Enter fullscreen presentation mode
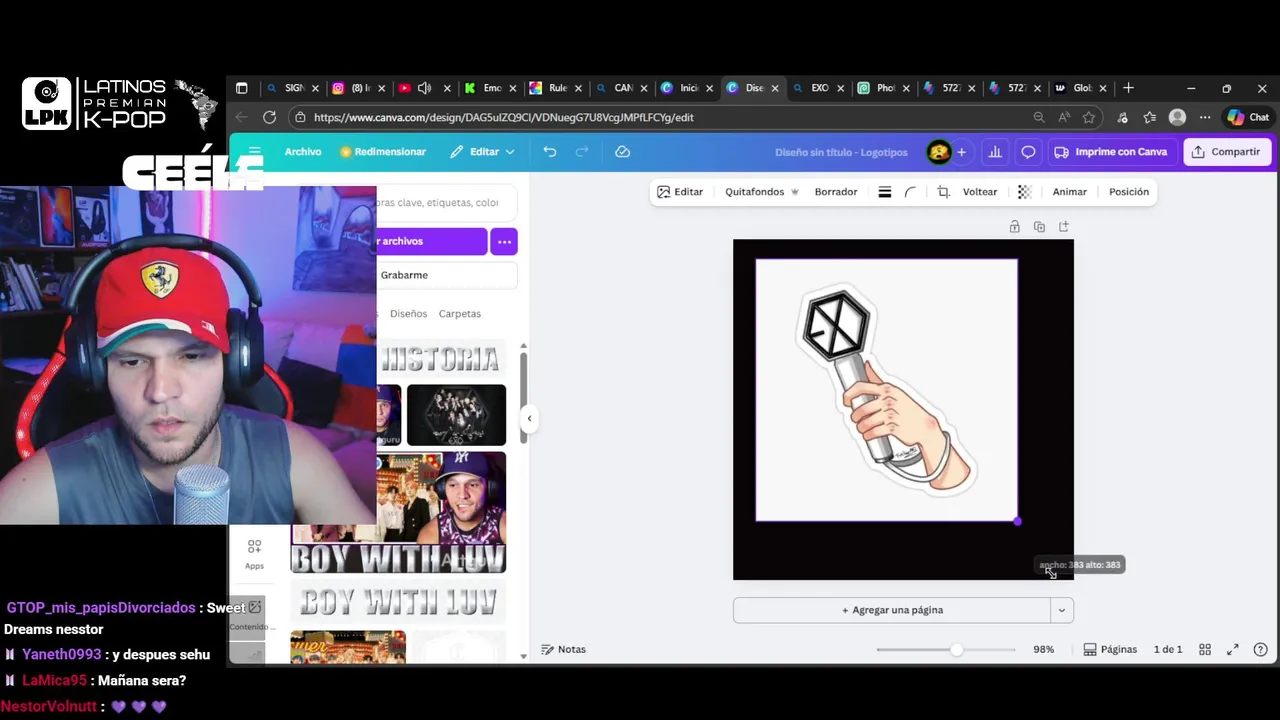Screen dimensions: 1280x720 [1233, 649]
